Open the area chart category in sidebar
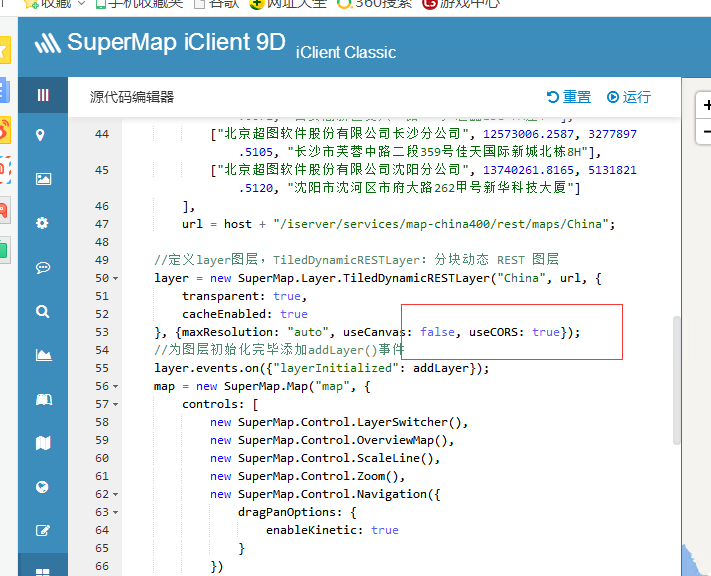This screenshot has height=576, width=711. point(44,355)
